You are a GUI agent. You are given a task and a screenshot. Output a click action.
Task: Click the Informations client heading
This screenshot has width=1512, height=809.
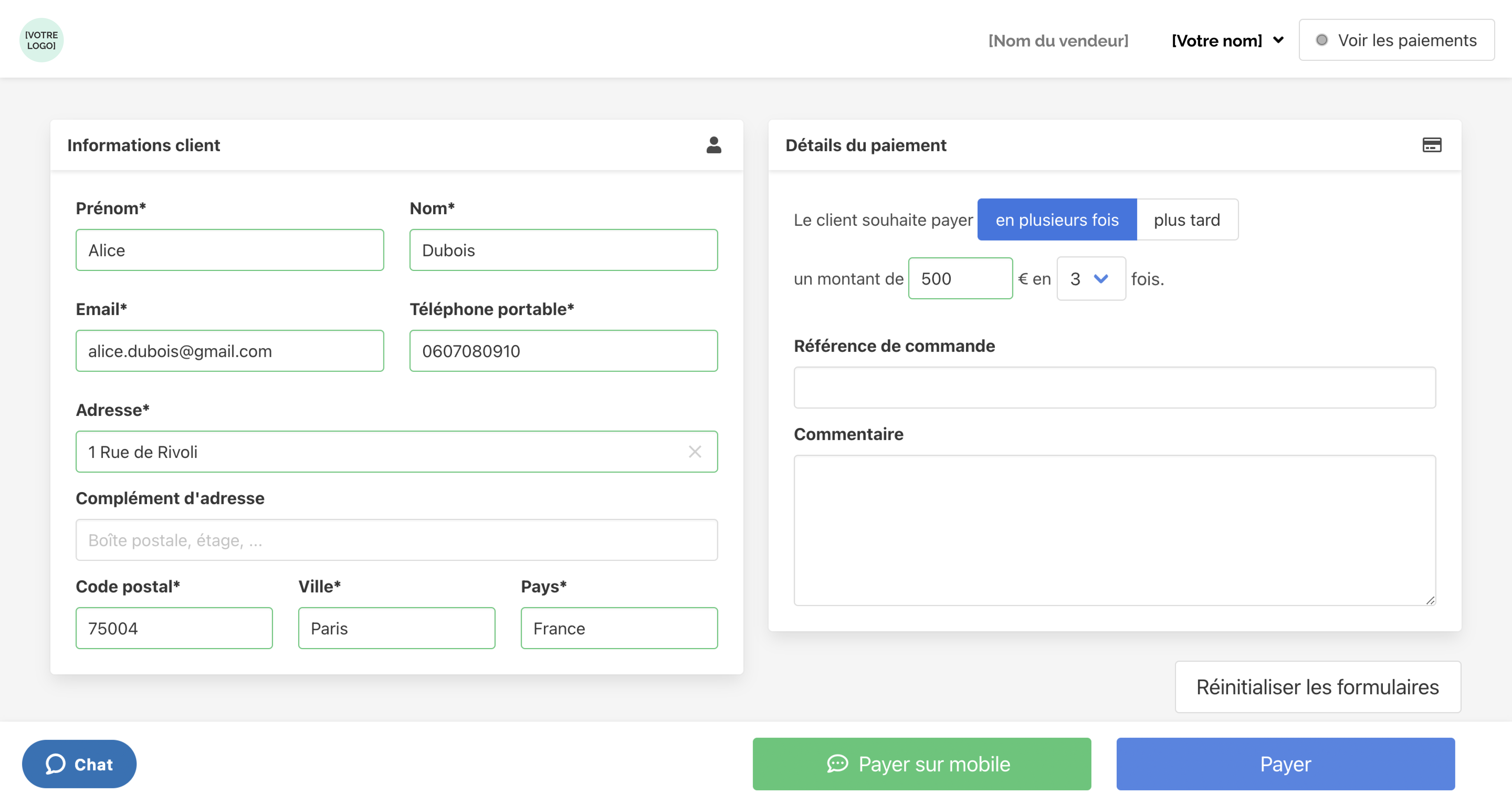(x=144, y=145)
